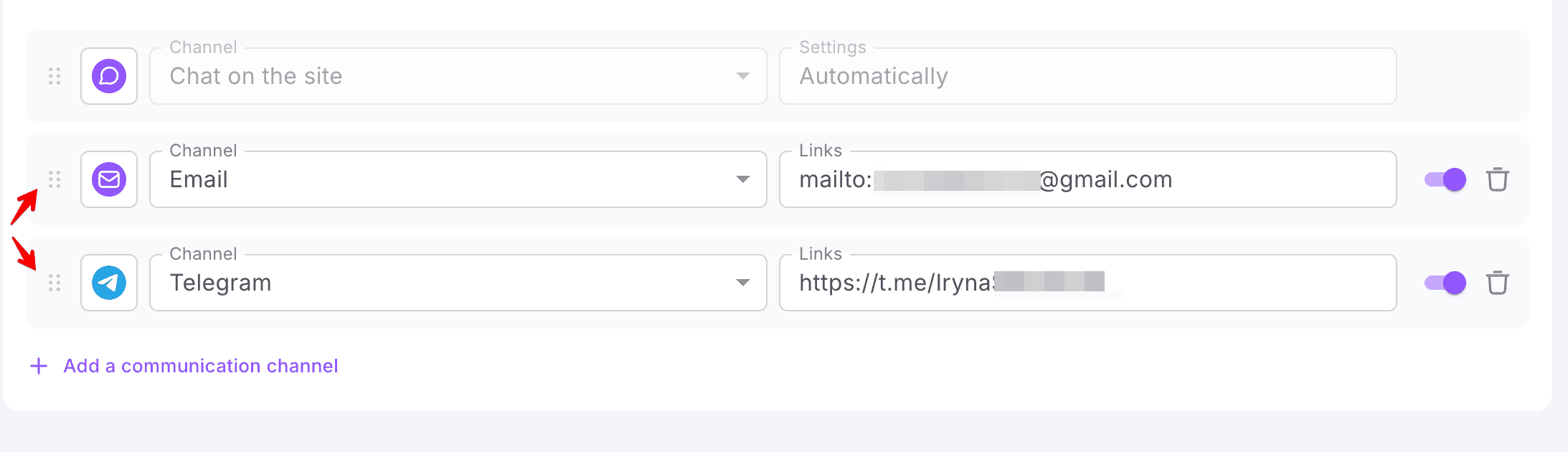This screenshot has height=452, width=1568.
Task: Click Add a communication channel link
Action: (x=201, y=366)
